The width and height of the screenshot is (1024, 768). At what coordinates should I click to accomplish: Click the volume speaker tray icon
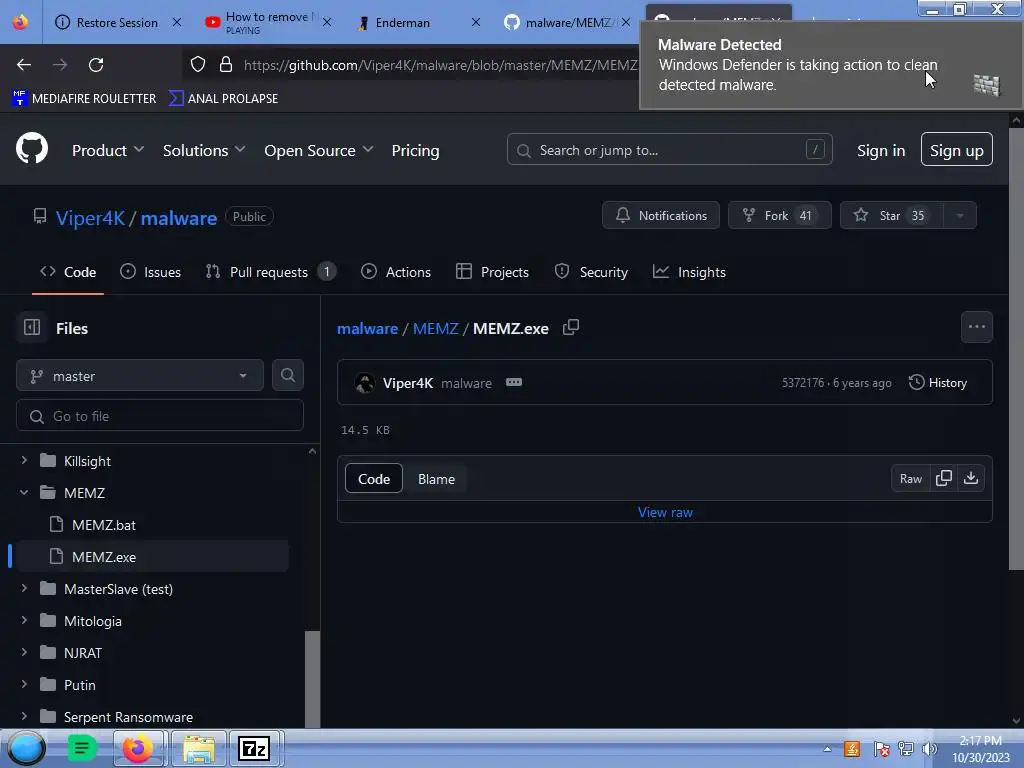[x=930, y=749]
